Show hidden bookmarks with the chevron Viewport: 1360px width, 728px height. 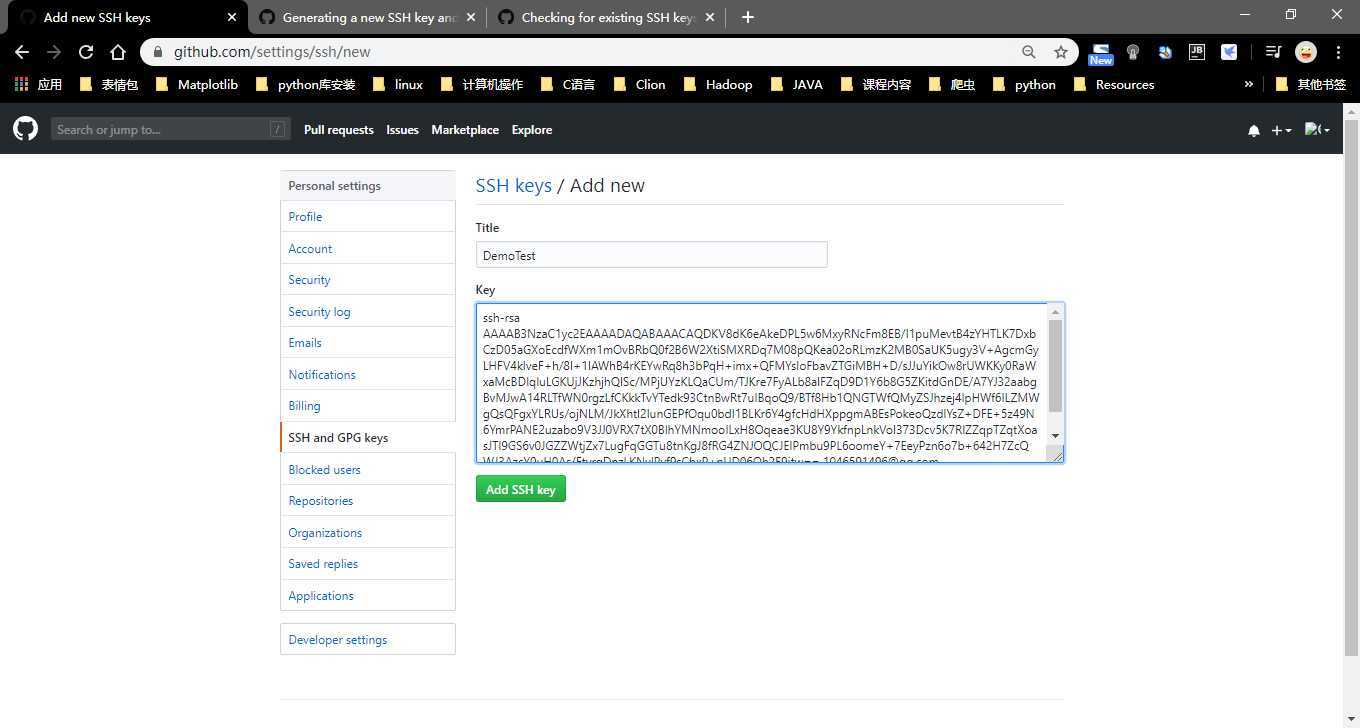(x=1248, y=85)
